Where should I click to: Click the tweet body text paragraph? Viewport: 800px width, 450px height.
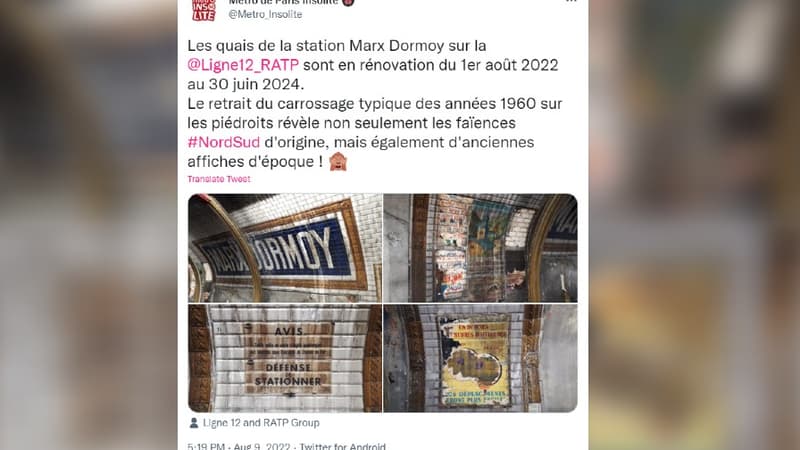click(x=375, y=104)
